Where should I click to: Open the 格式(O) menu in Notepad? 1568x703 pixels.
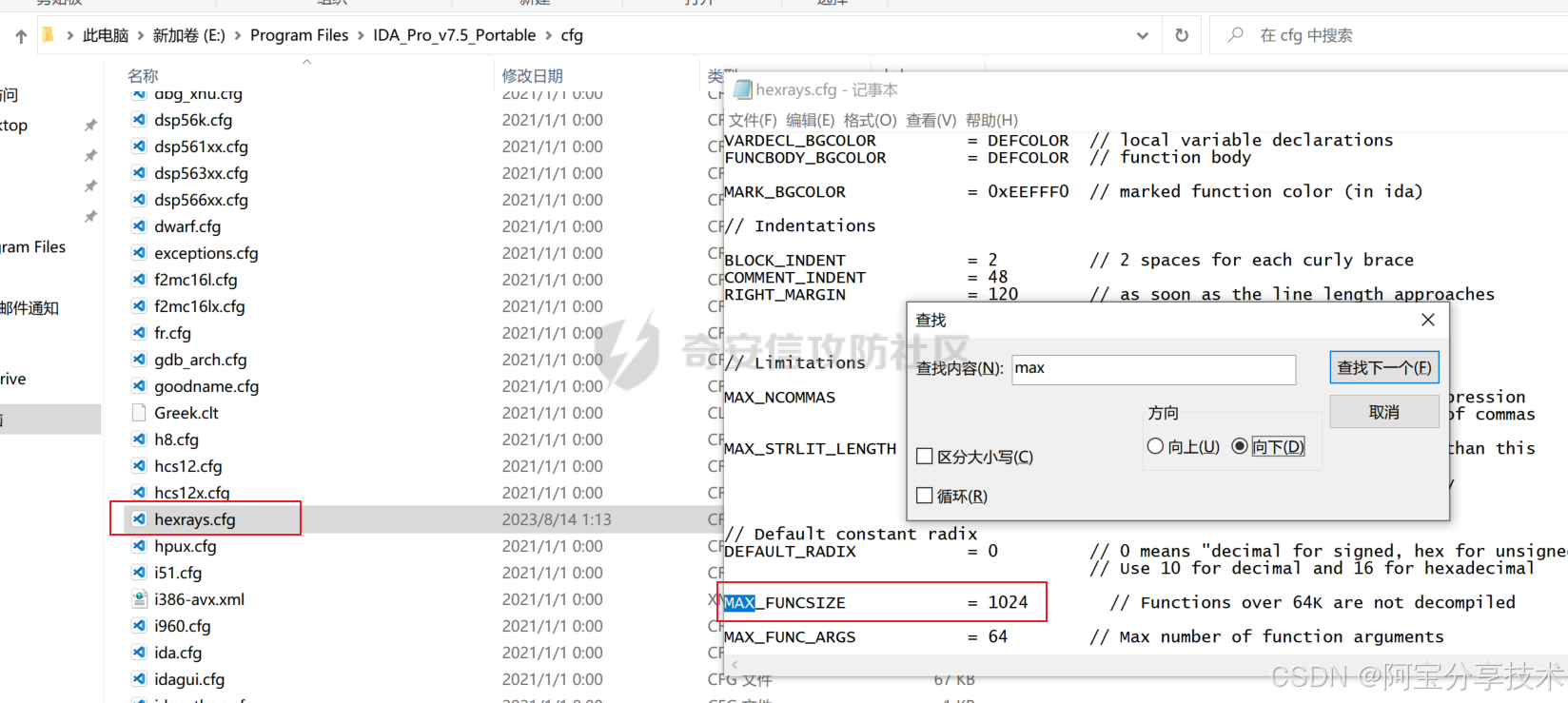tap(870, 120)
